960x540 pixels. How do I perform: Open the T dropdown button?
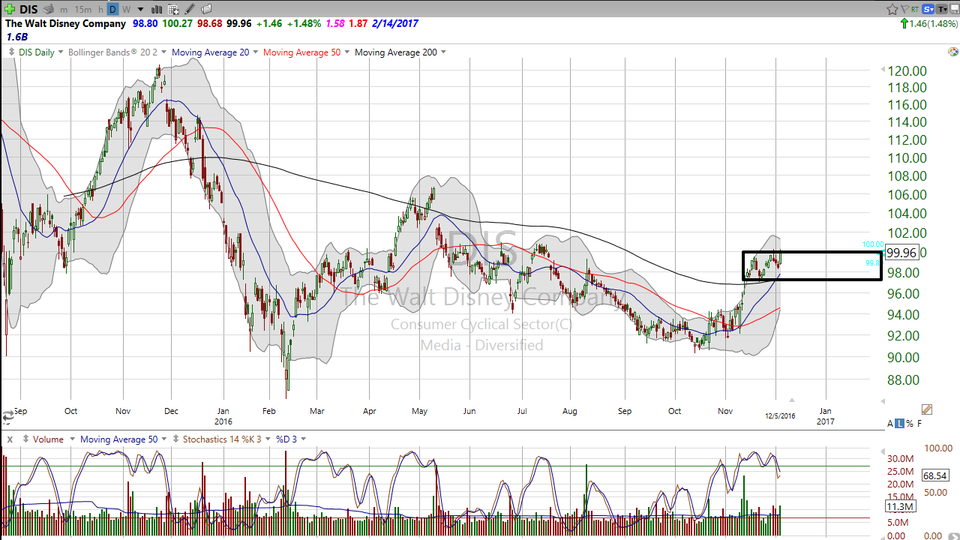point(942,9)
